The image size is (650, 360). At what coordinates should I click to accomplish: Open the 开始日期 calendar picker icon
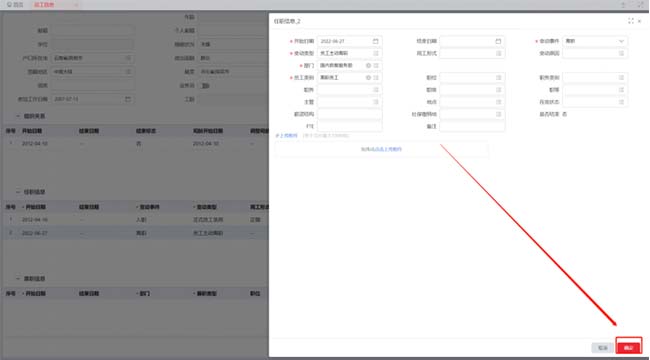click(376, 41)
